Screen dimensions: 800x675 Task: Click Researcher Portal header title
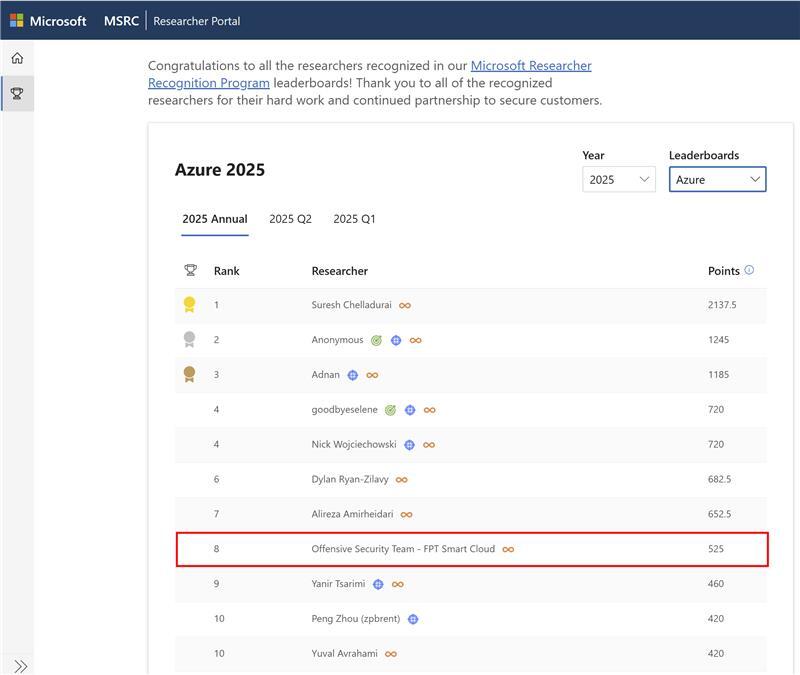click(196, 21)
